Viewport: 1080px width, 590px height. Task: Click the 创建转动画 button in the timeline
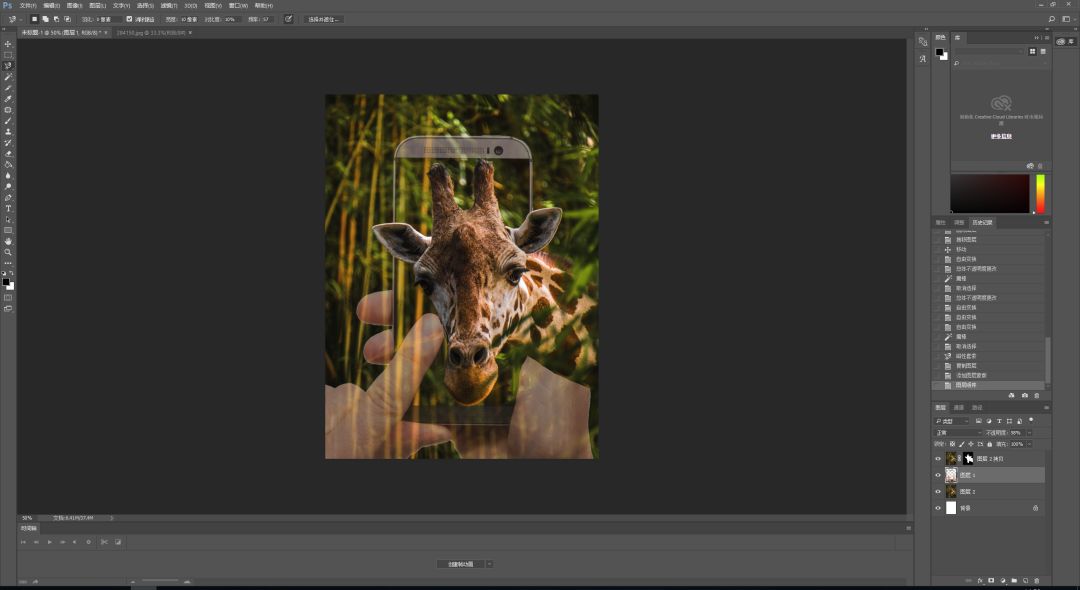(460, 564)
